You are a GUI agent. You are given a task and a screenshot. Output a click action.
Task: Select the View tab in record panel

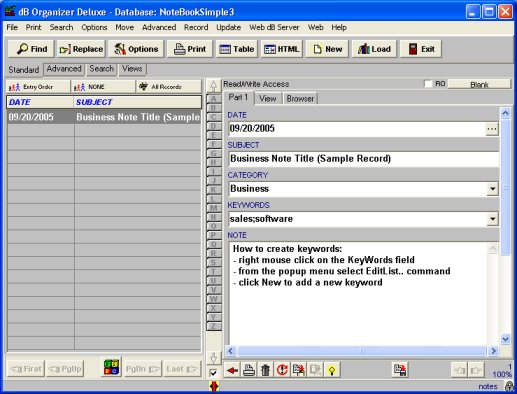268,99
